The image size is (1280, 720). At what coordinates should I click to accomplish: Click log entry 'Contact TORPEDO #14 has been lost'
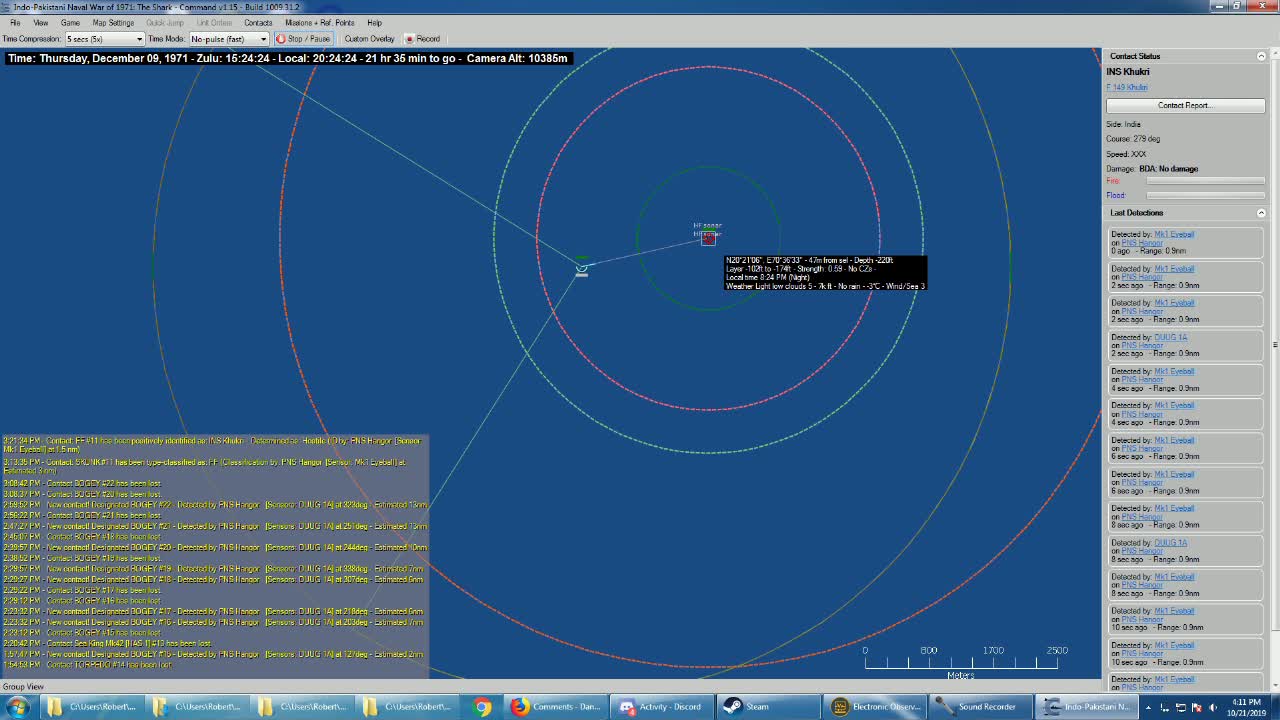[x=87, y=665]
